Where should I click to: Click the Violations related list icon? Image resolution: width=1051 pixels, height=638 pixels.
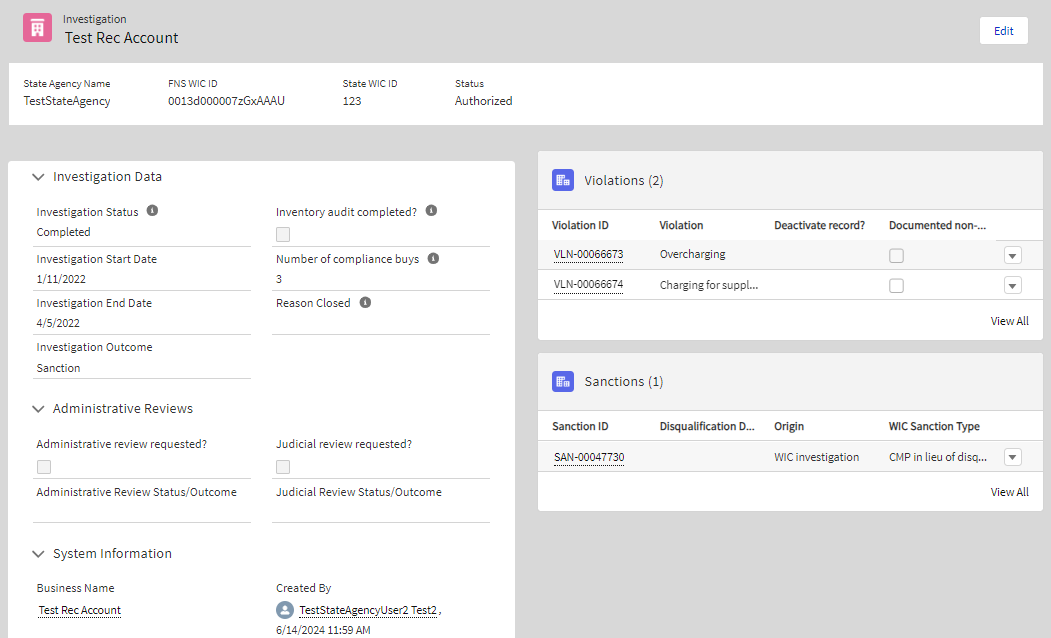(x=562, y=180)
